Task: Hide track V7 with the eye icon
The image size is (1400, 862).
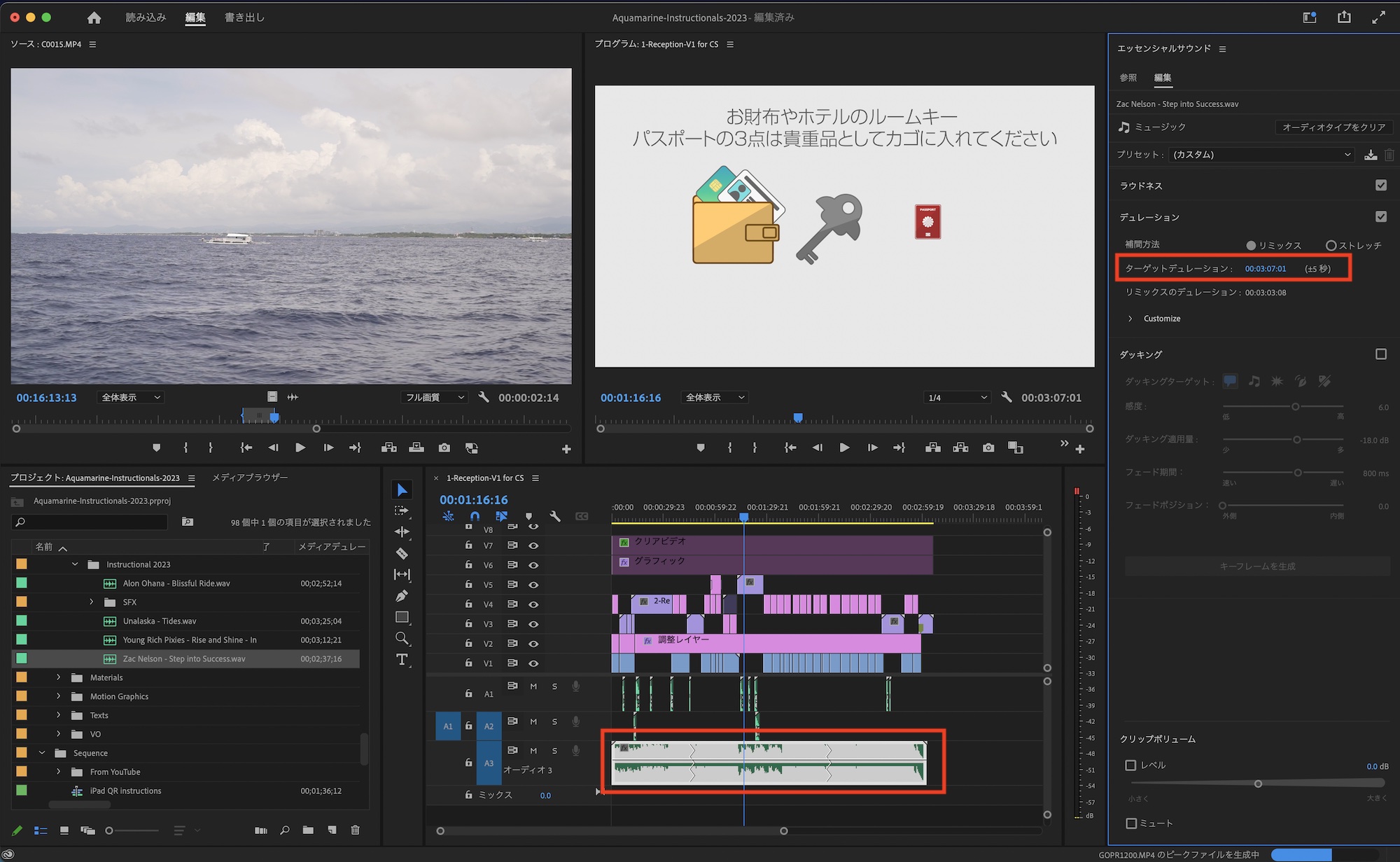Action: (x=533, y=545)
